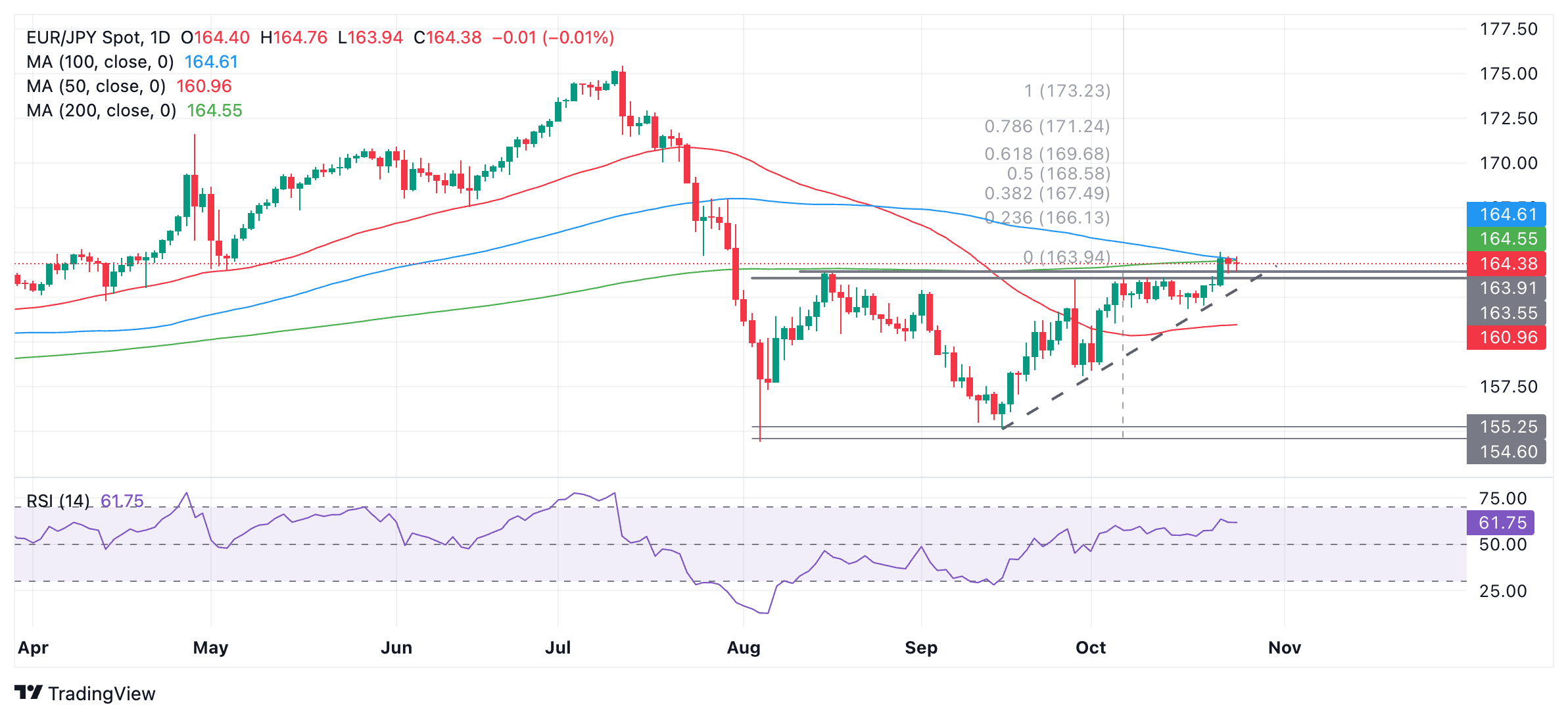Select the gray 155.25 level tag
The image size is (1568, 718).
[1506, 427]
